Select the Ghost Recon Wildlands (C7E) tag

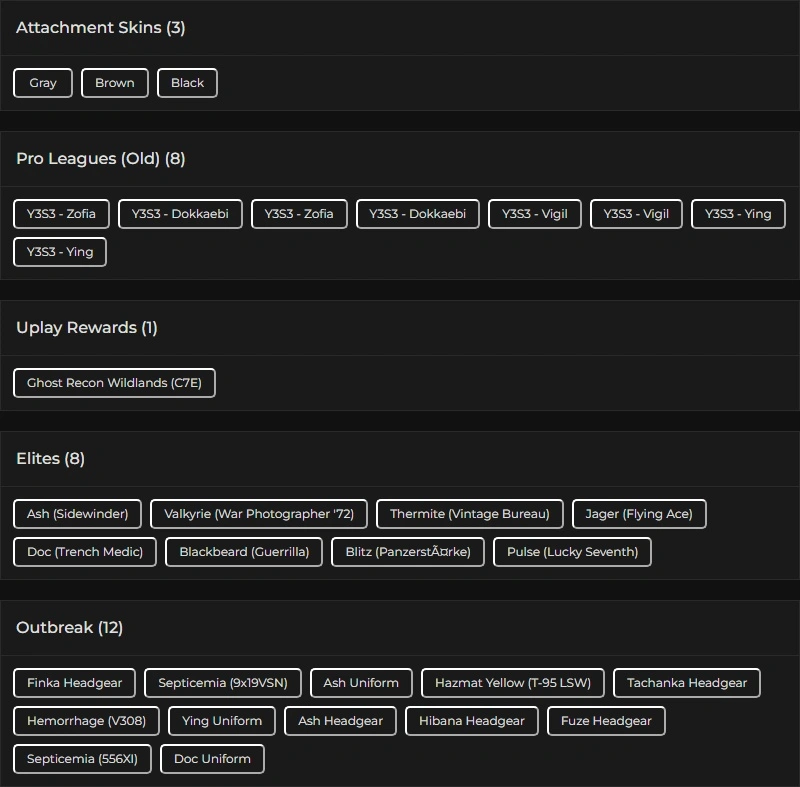coord(114,383)
